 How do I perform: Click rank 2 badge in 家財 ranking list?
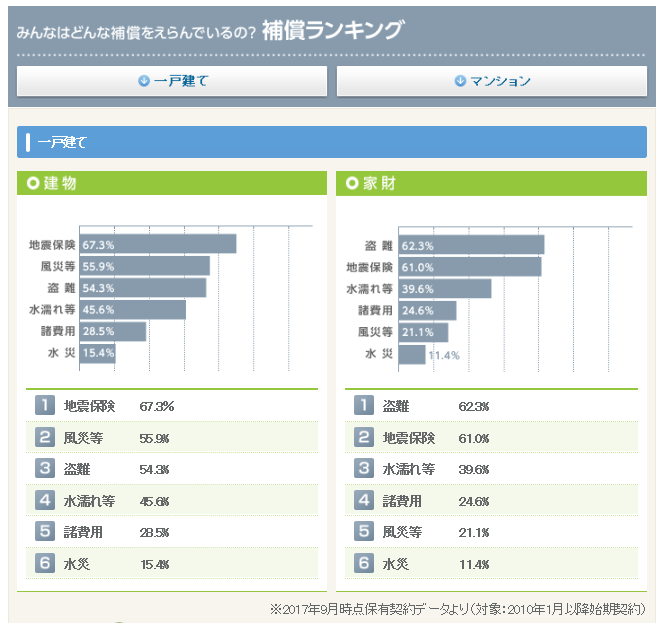coord(364,437)
